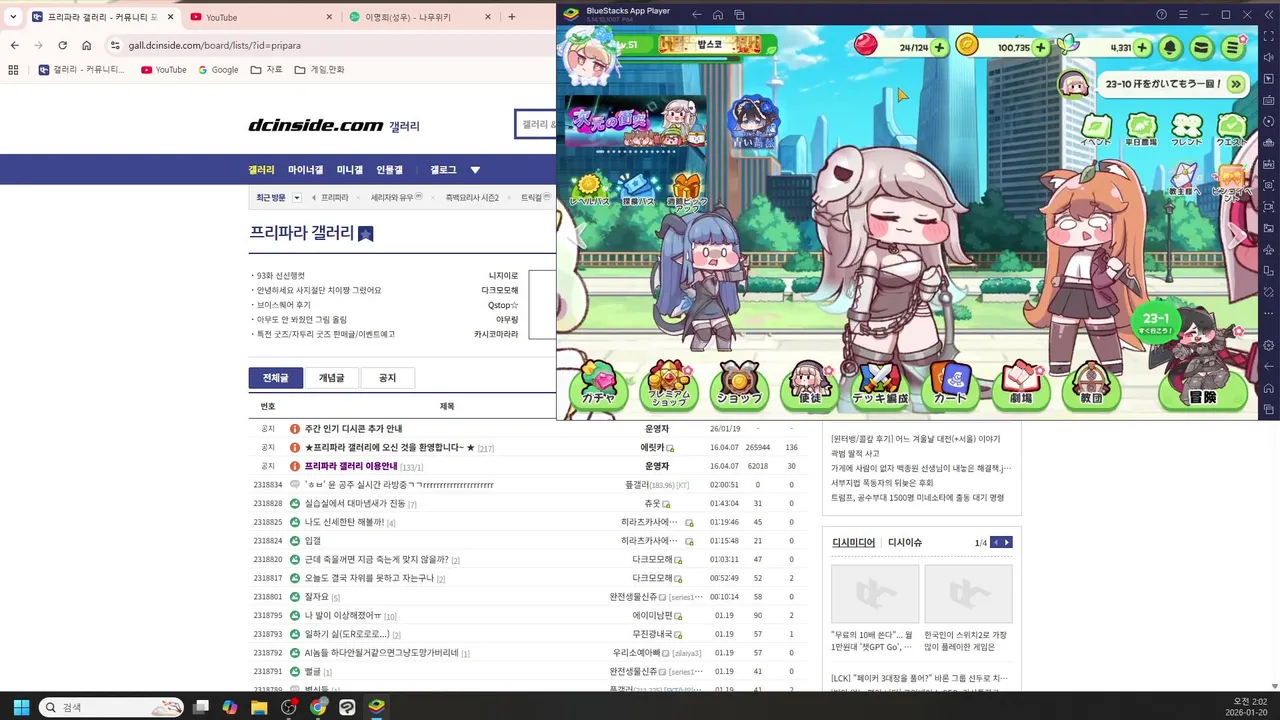The image size is (1280, 720).
Task: Open the ガチャ (gacha) menu in the game
Action: point(598,385)
